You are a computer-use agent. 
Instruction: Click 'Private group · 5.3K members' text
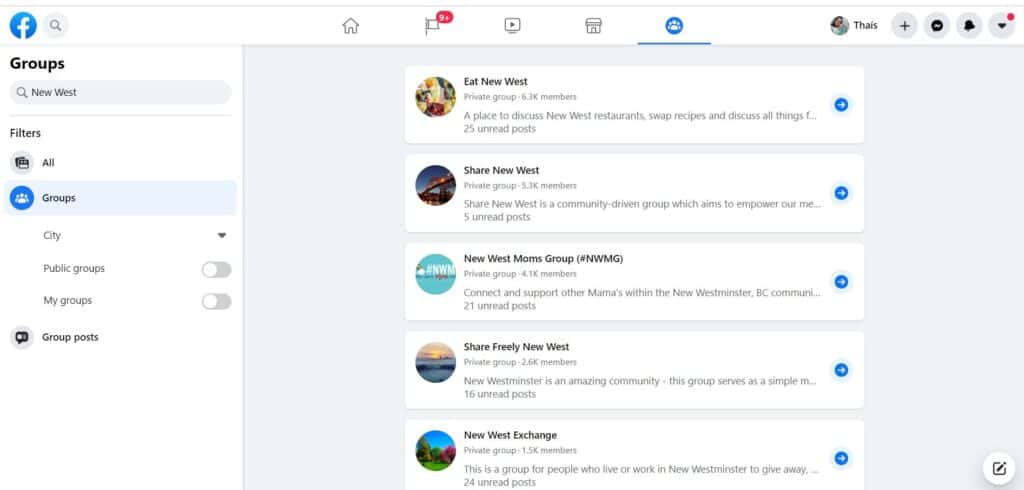click(520, 186)
